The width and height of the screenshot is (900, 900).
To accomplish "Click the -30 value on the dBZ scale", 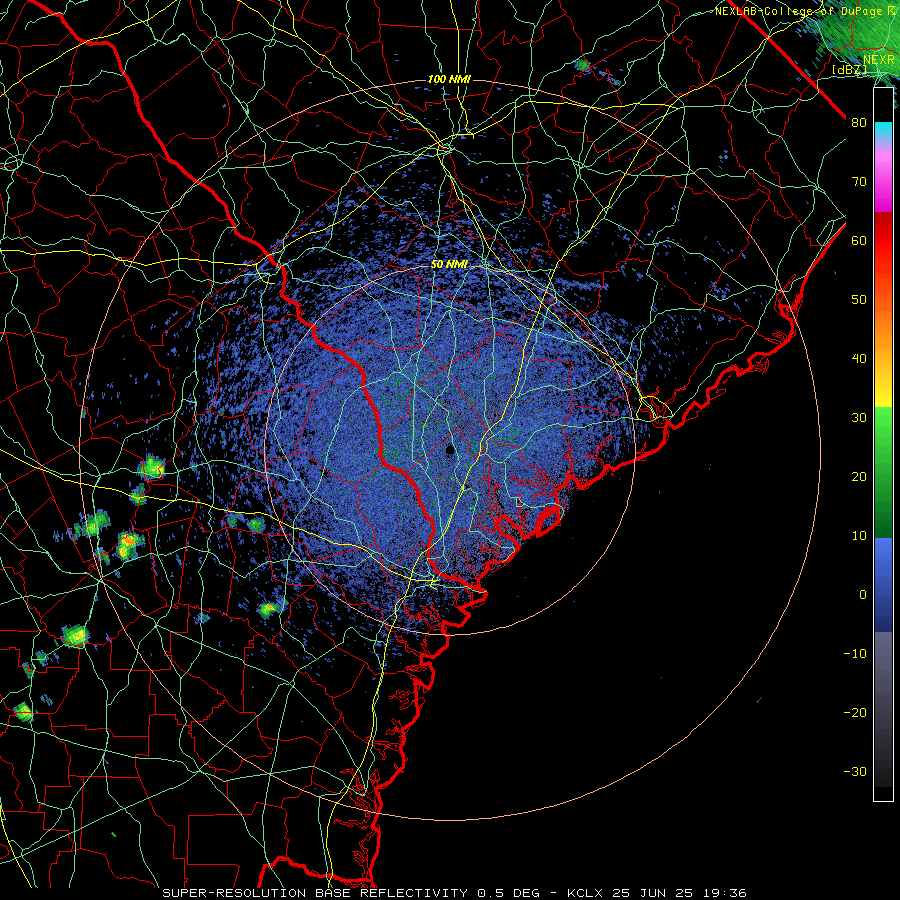I will 855,771.
